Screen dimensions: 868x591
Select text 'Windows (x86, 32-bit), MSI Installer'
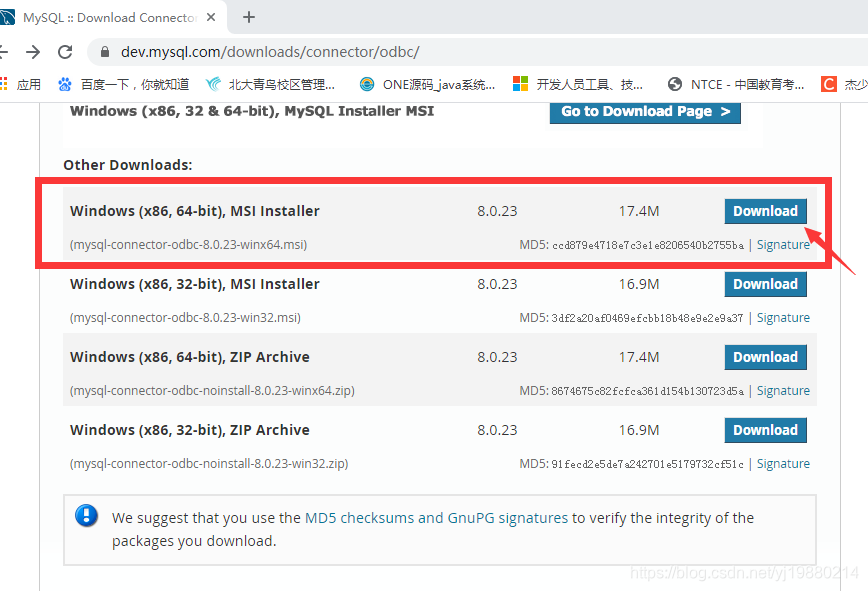click(x=195, y=284)
